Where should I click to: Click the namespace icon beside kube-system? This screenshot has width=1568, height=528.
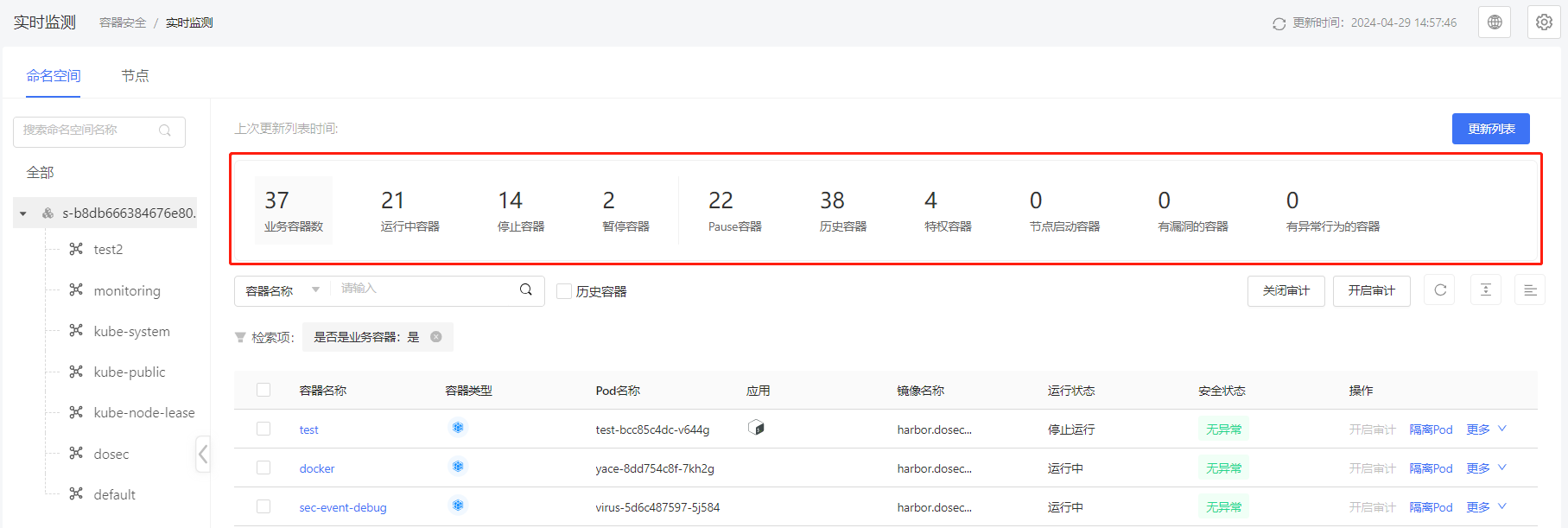(x=76, y=330)
